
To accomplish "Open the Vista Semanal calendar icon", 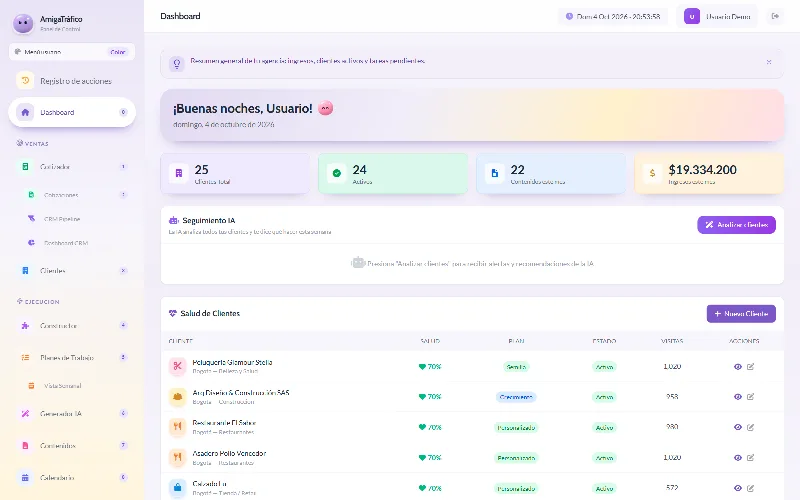I will (x=31, y=386).
